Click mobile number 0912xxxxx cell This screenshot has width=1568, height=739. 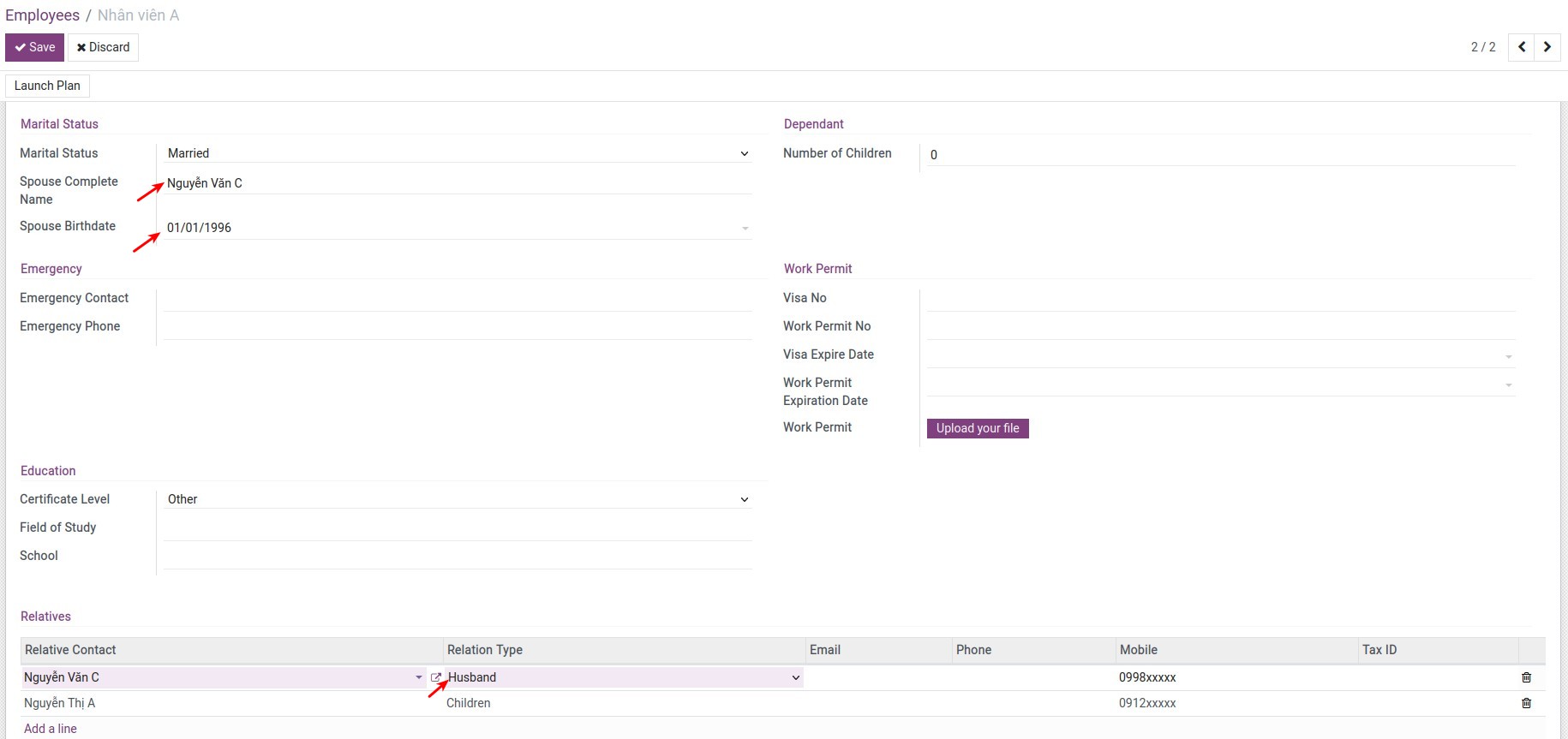pyautogui.click(x=1236, y=703)
